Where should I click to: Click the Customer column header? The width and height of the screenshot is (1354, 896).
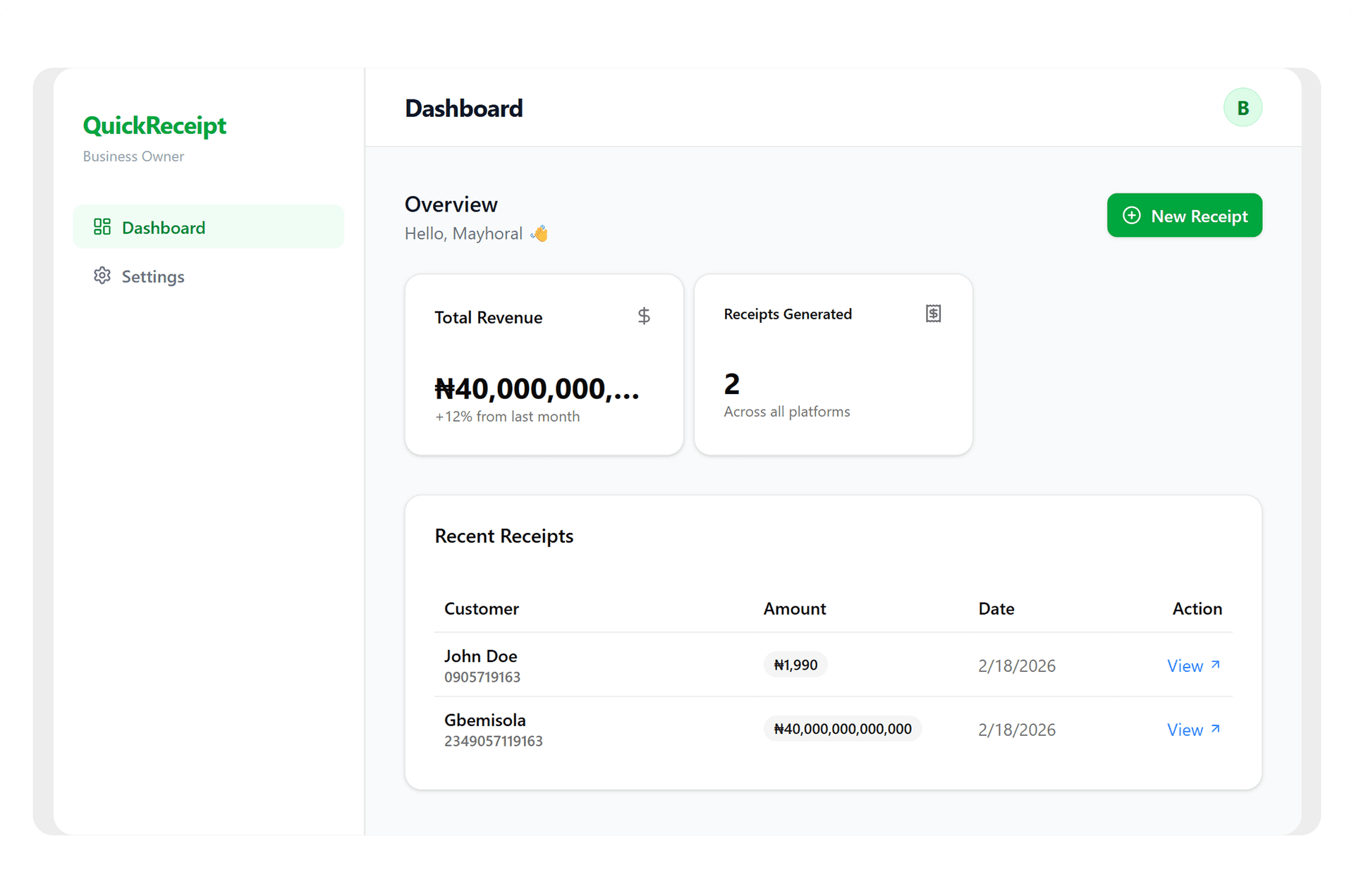(481, 608)
